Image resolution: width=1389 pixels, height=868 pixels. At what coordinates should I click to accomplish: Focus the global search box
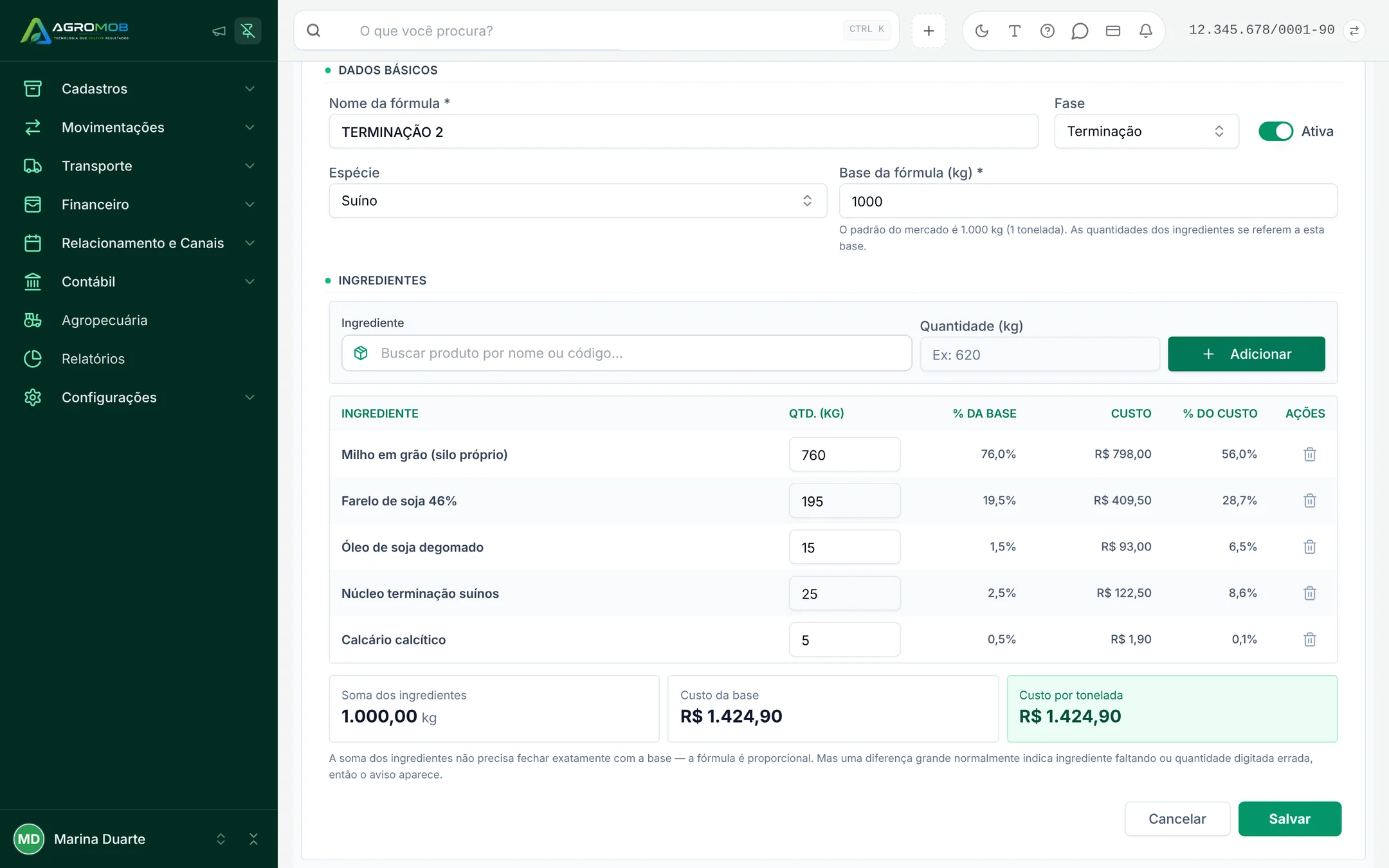(597, 31)
